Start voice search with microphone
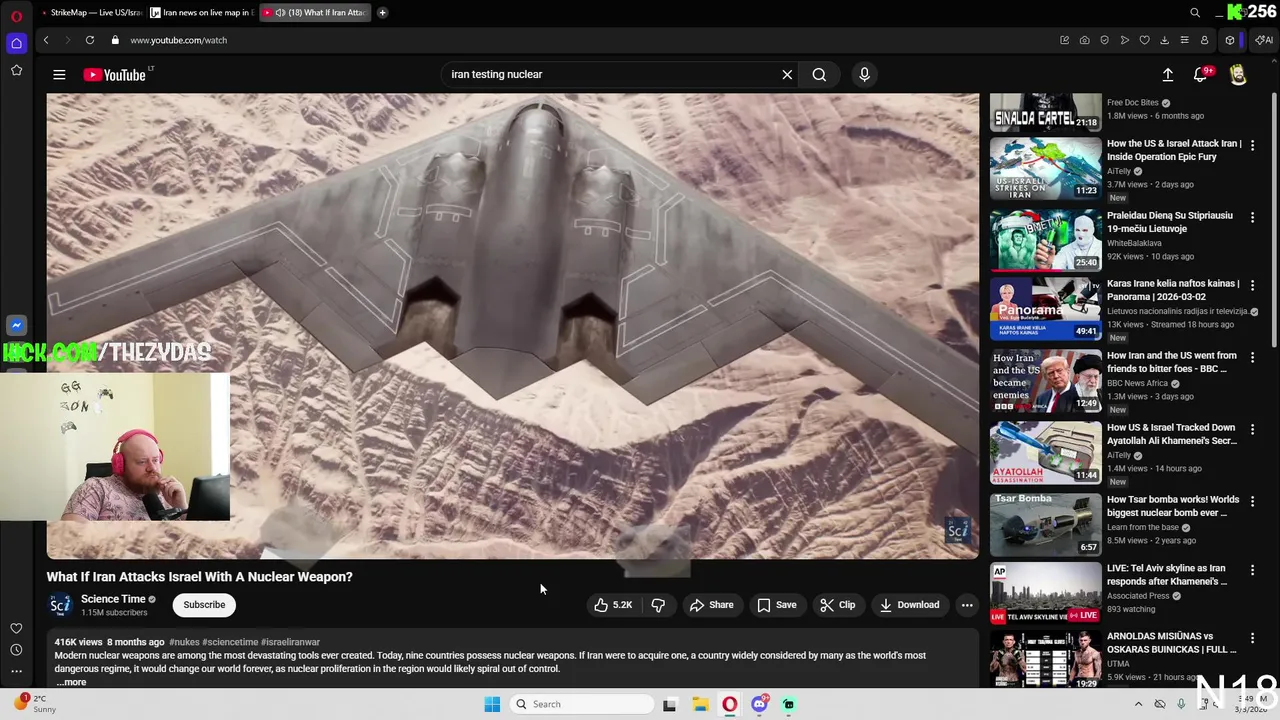 (865, 74)
